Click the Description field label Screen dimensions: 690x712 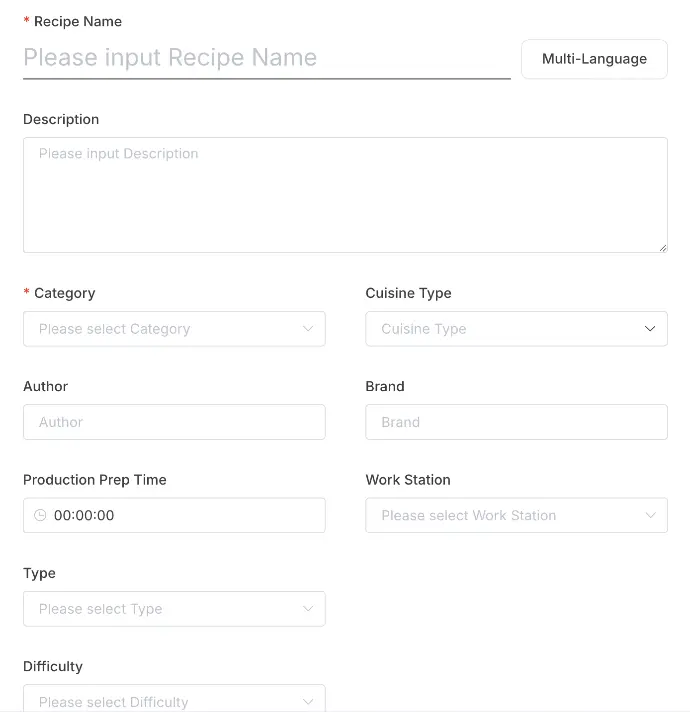[x=61, y=119]
